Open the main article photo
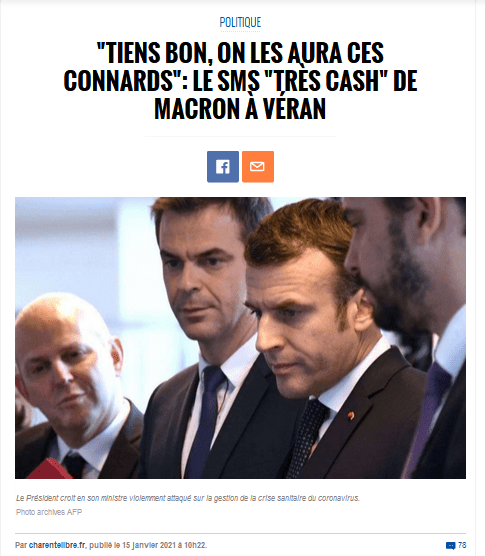This screenshot has height=556, width=485. [x=240, y=338]
